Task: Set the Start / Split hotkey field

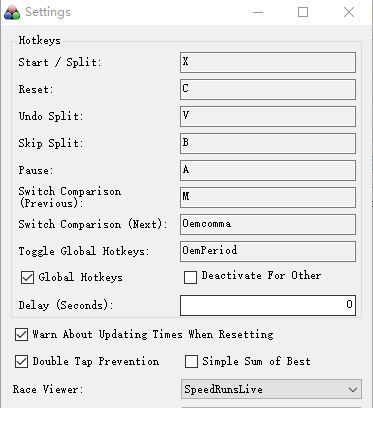Action: click(x=268, y=62)
